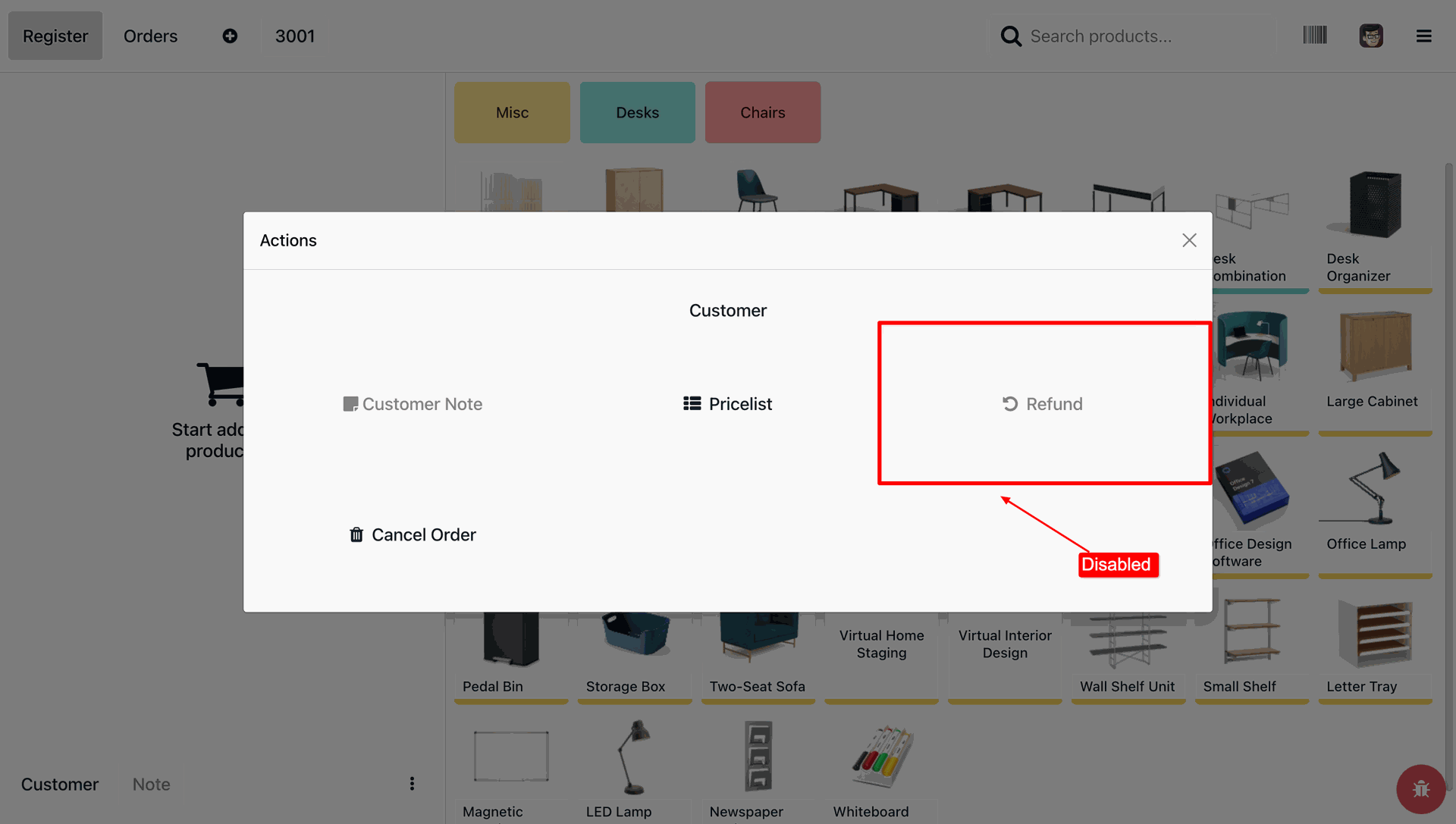Select order 3001 tab
1456x824 pixels.
point(294,36)
